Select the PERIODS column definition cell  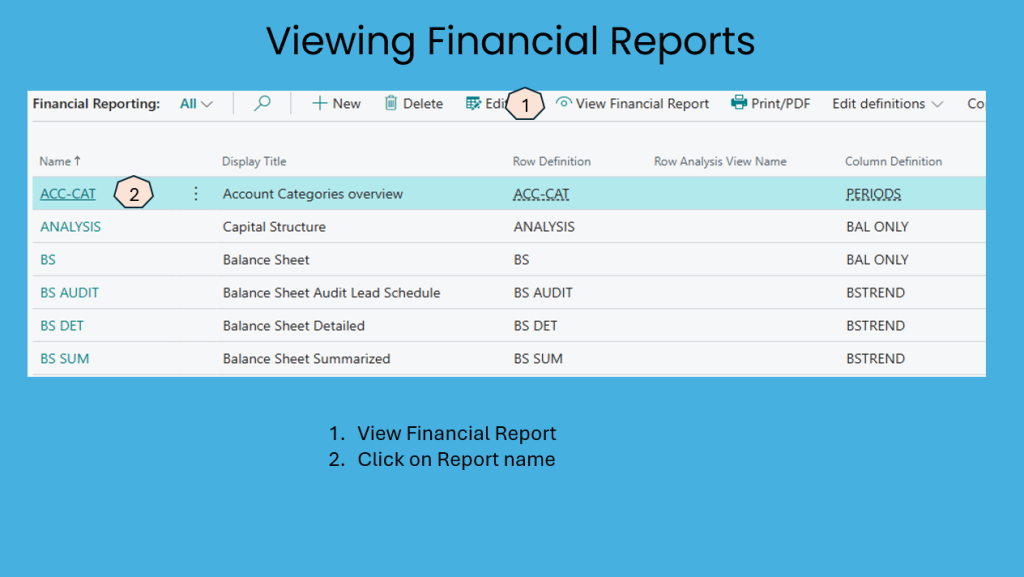pyautogui.click(x=873, y=194)
